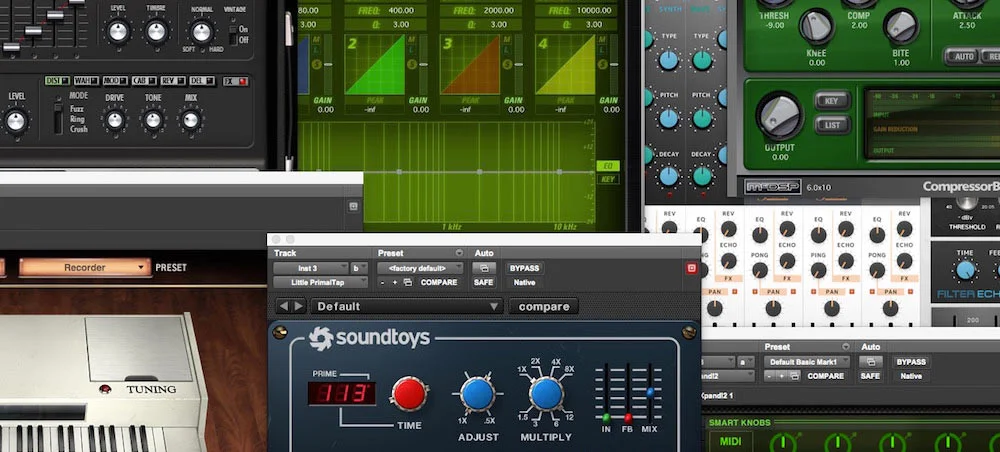Toggle DIST effect in amp plugin
This screenshot has height=452, width=1000.
[57, 81]
